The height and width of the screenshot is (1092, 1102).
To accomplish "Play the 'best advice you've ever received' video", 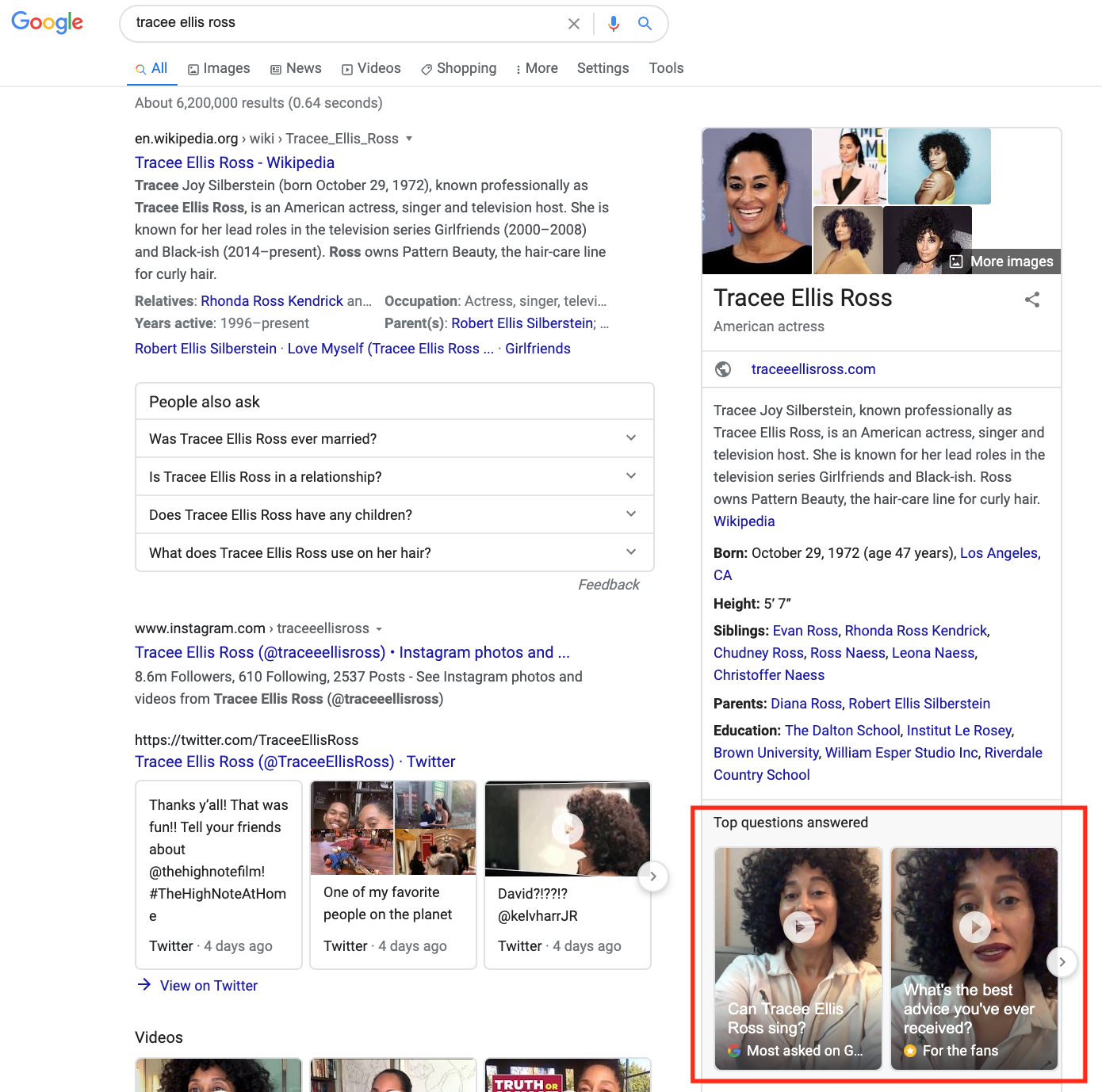I will (975, 926).
